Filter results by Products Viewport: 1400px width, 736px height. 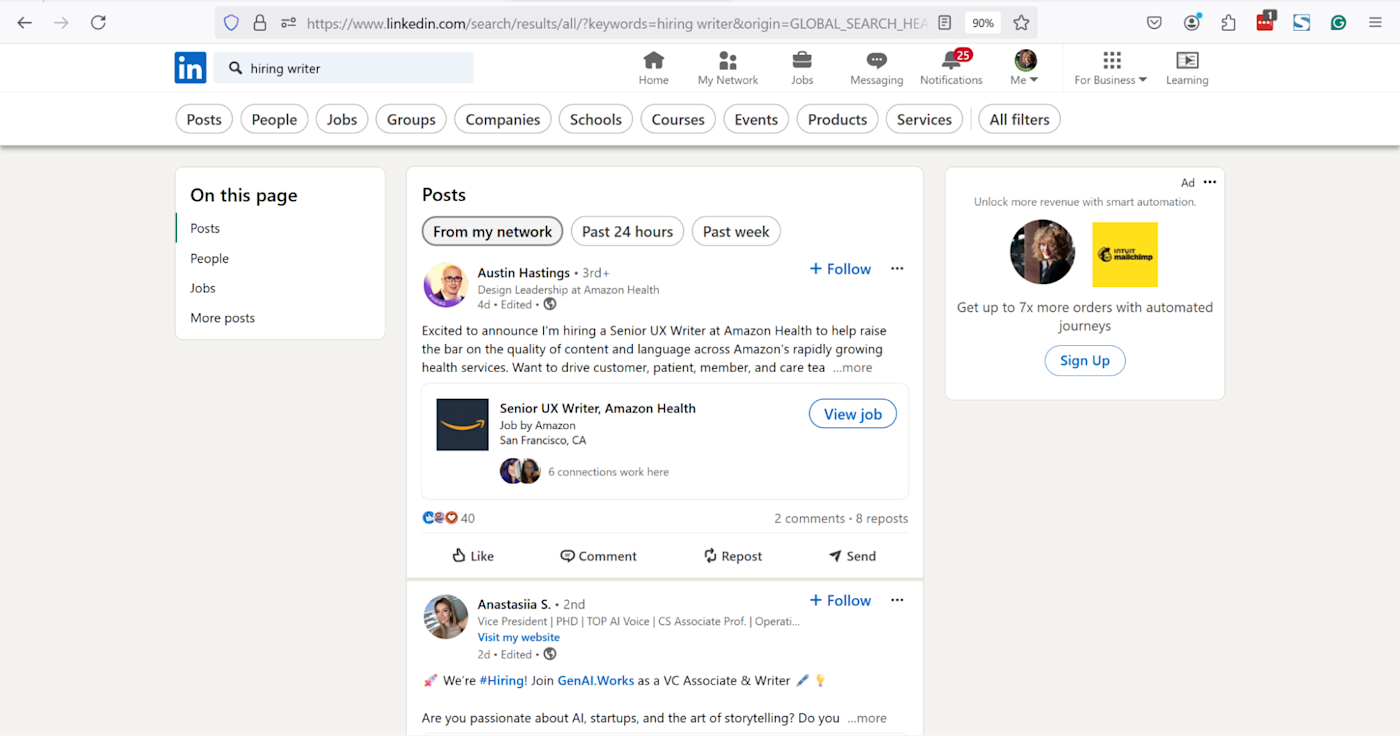click(x=837, y=119)
